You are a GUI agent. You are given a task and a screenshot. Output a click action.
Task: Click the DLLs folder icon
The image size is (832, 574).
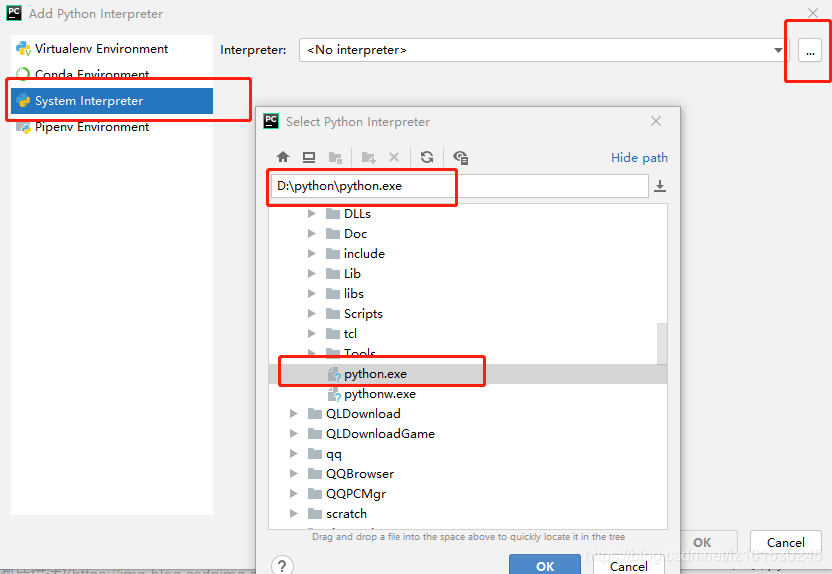click(x=333, y=214)
